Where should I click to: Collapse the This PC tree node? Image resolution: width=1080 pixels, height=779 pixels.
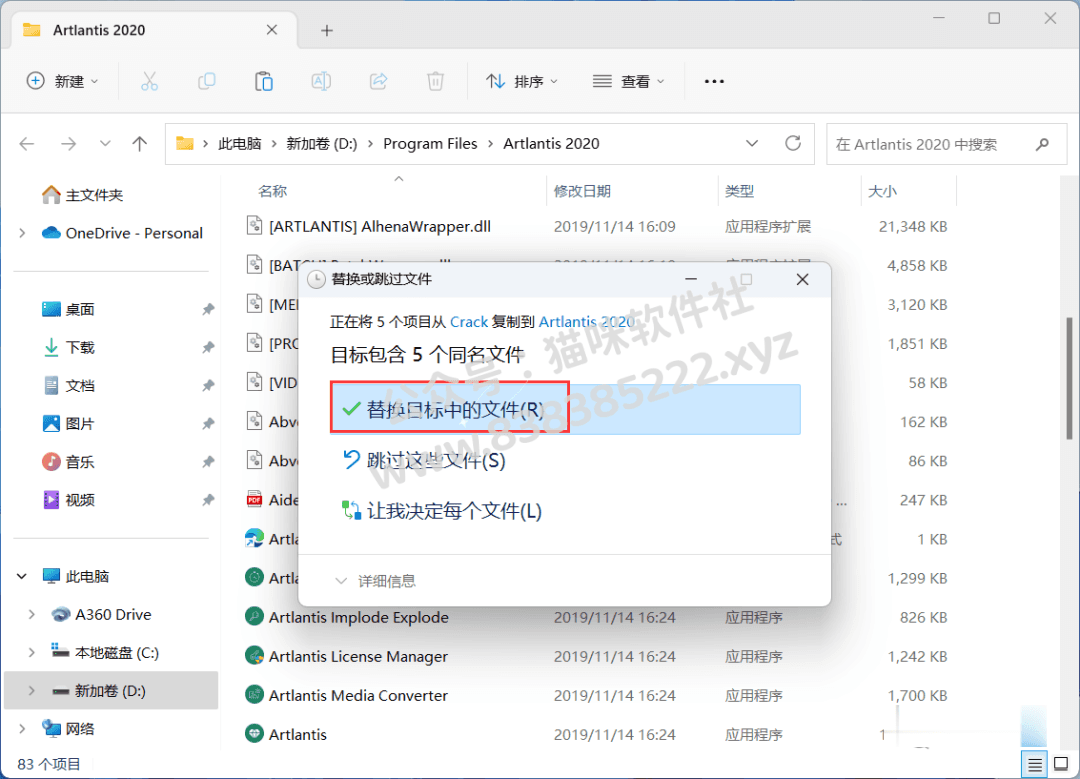click(22, 576)
